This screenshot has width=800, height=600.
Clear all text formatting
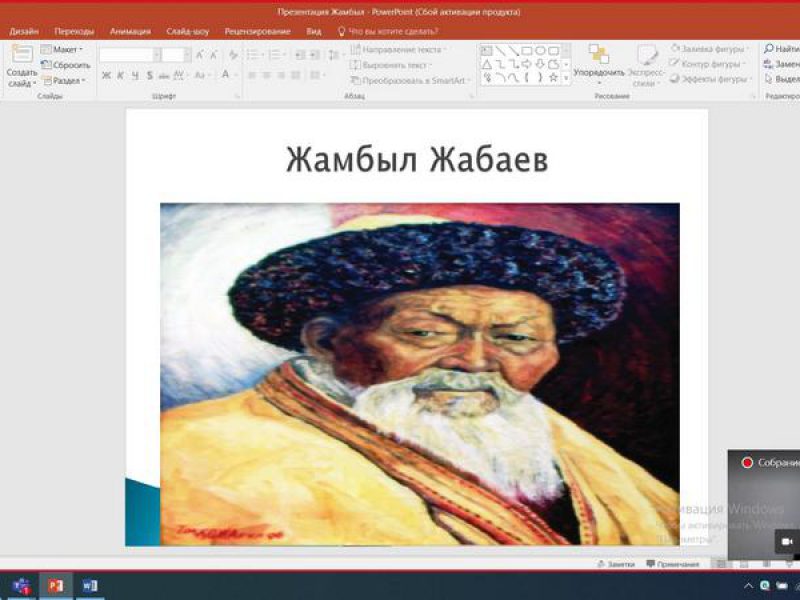(233, 55)
